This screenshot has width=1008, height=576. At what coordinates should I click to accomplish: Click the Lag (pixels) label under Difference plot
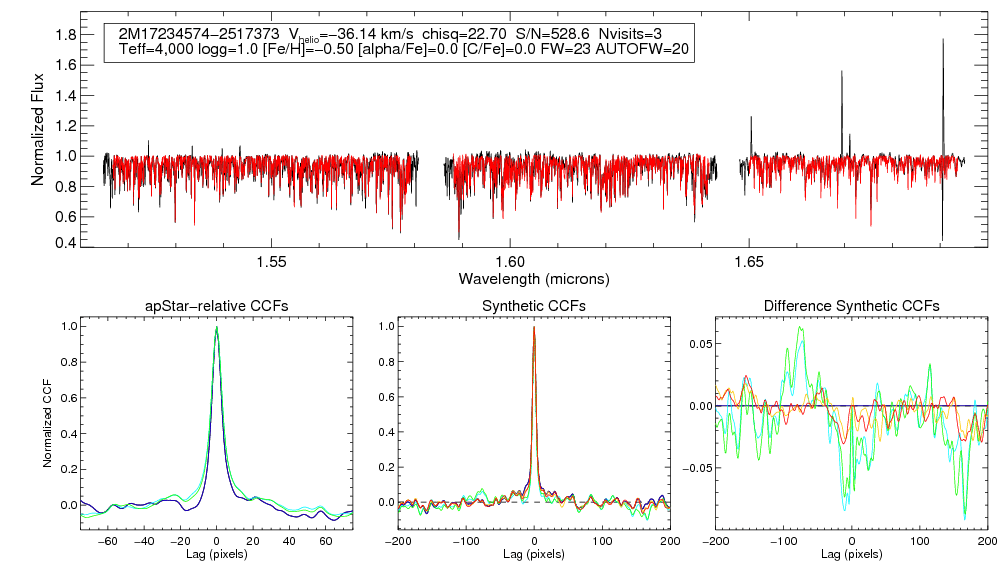[x=850, y=553]
